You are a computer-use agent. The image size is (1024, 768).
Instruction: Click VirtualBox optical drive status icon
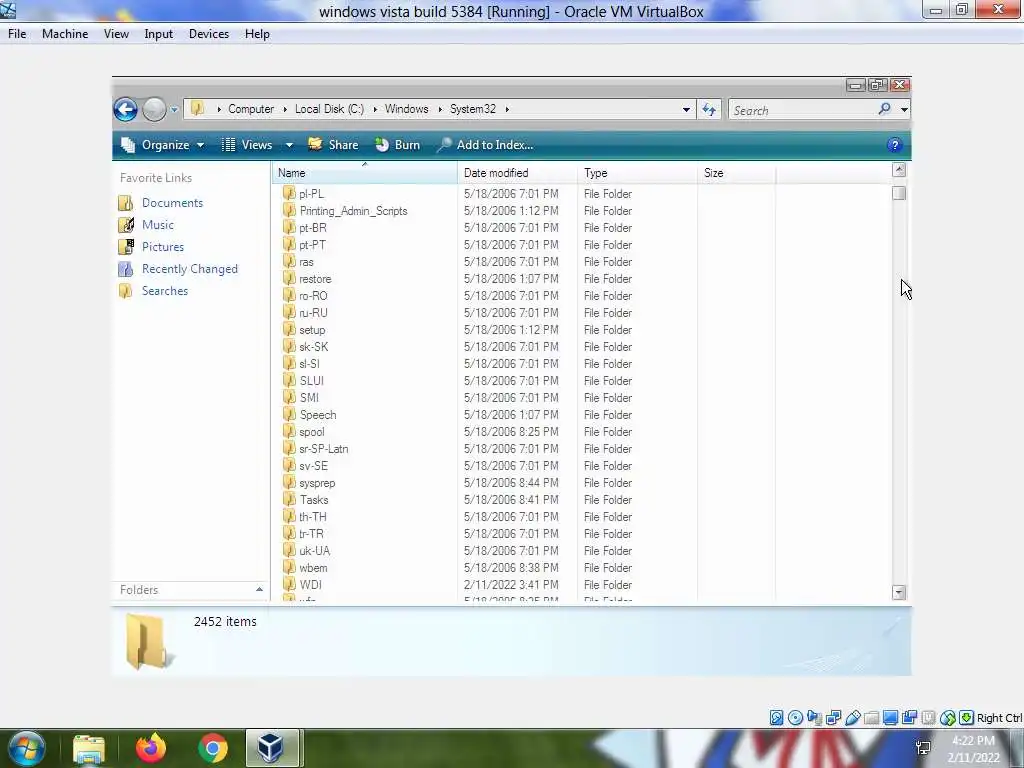(x=795, y=718)
